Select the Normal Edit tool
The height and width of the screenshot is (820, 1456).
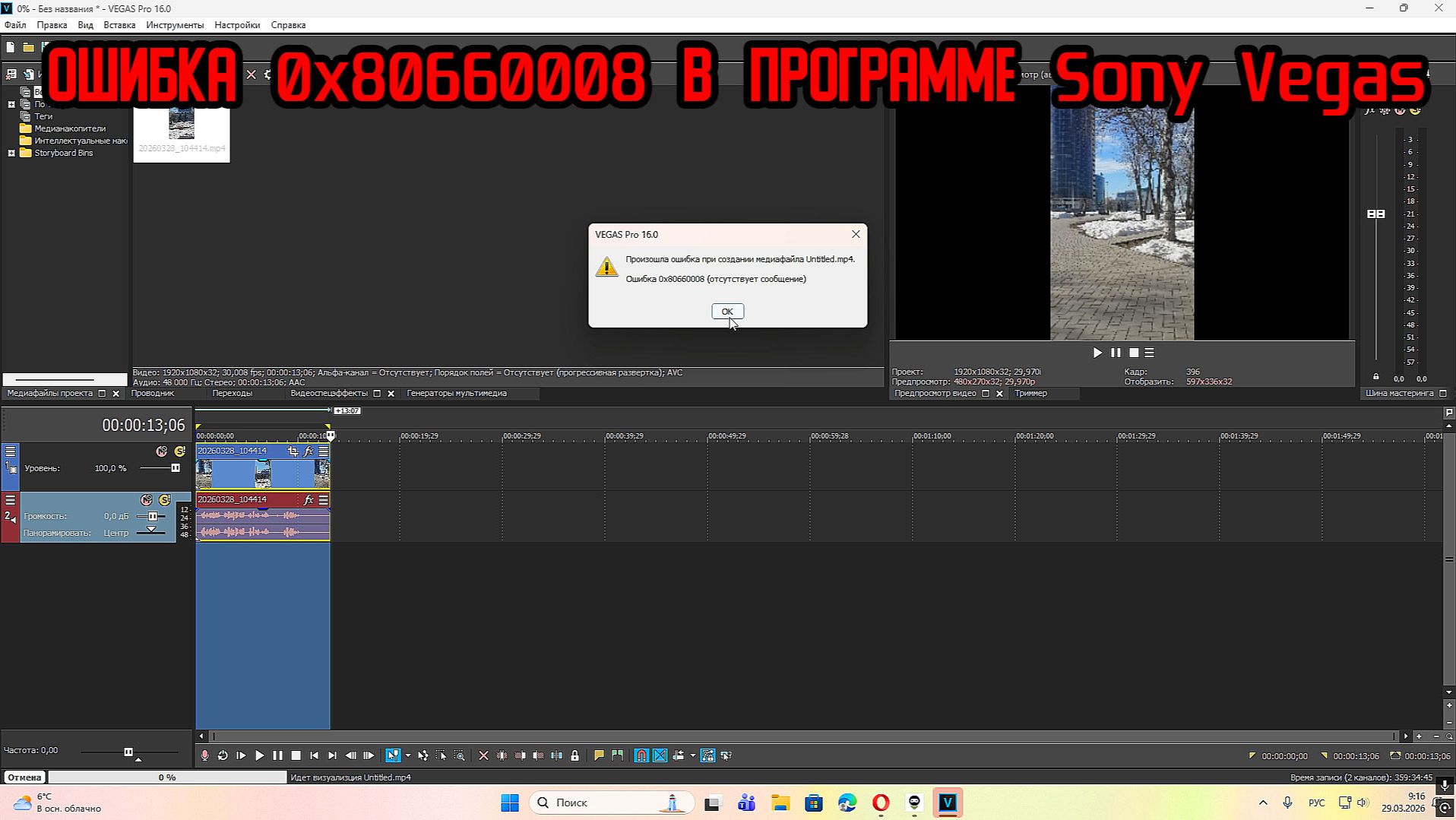click(393, 755)
